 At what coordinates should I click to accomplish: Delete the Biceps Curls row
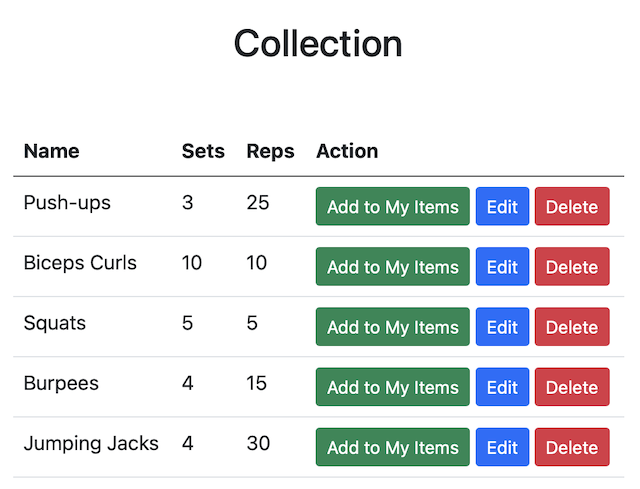572,267
